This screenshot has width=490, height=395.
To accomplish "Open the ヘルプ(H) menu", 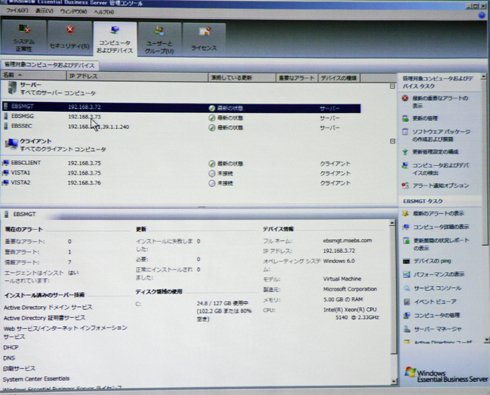I will pos(104,12).
